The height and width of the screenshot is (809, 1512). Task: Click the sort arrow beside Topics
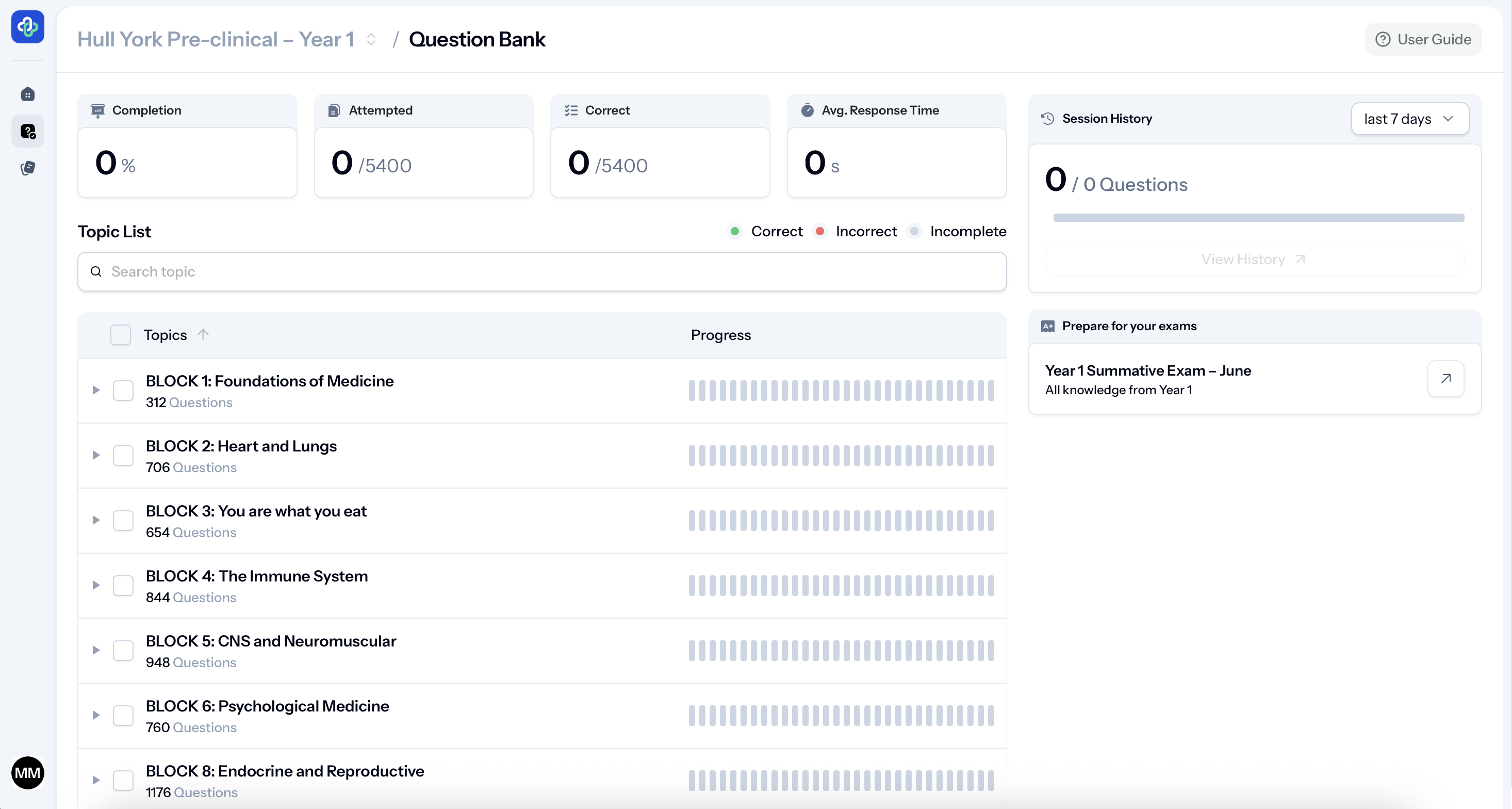[203, 335]
